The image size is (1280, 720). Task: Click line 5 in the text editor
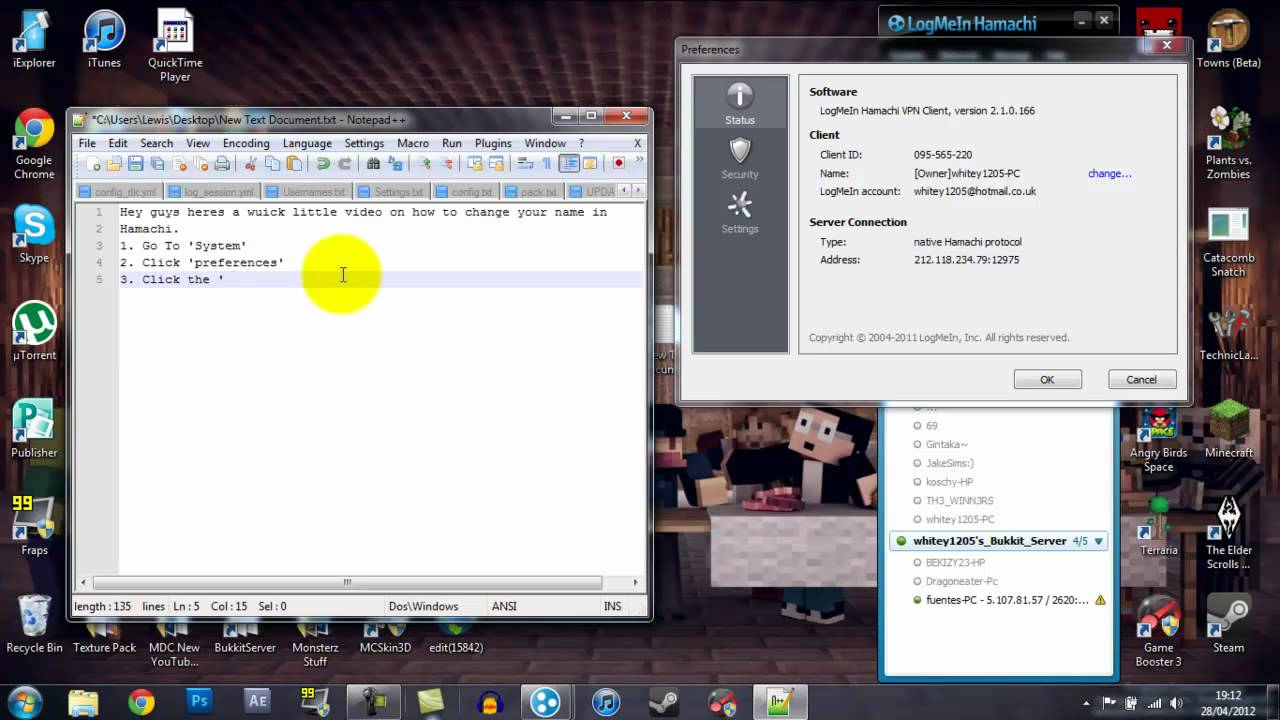pyautogui.click(x=380, y=279)
